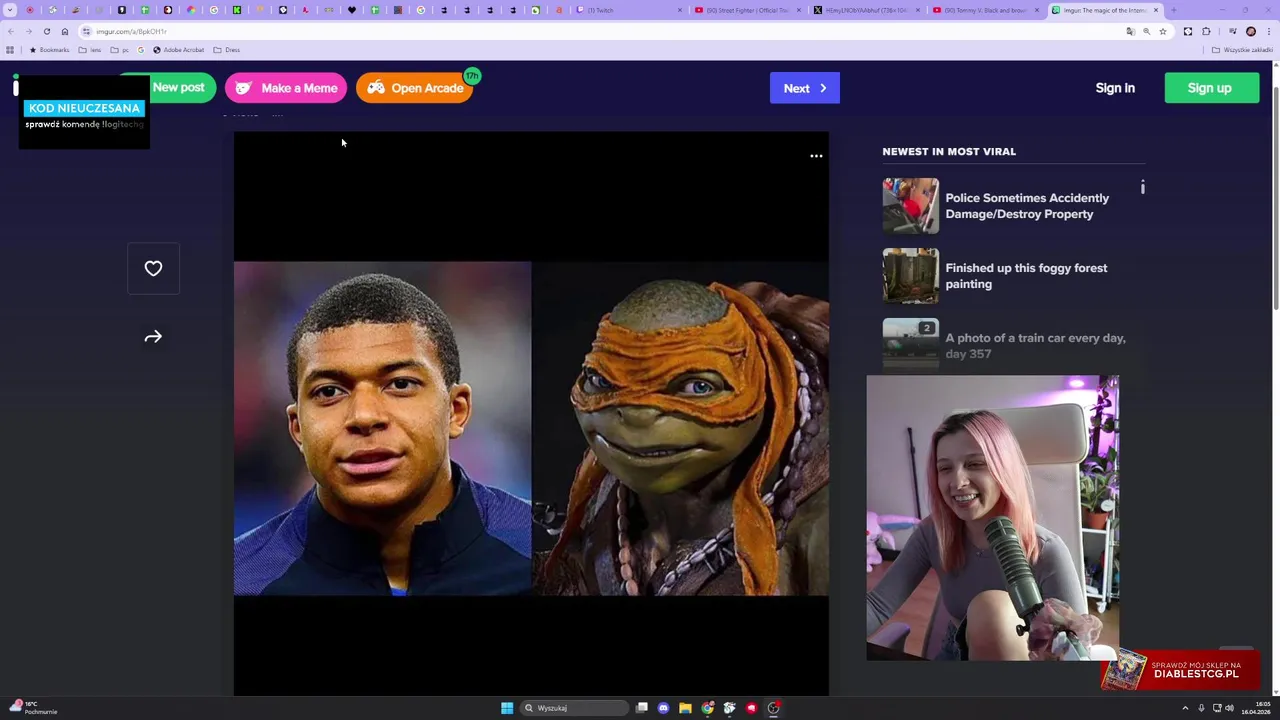Open the apps grid icon in bookmarks bar
Screen dimensions: 1280x720
coord(10,50)
